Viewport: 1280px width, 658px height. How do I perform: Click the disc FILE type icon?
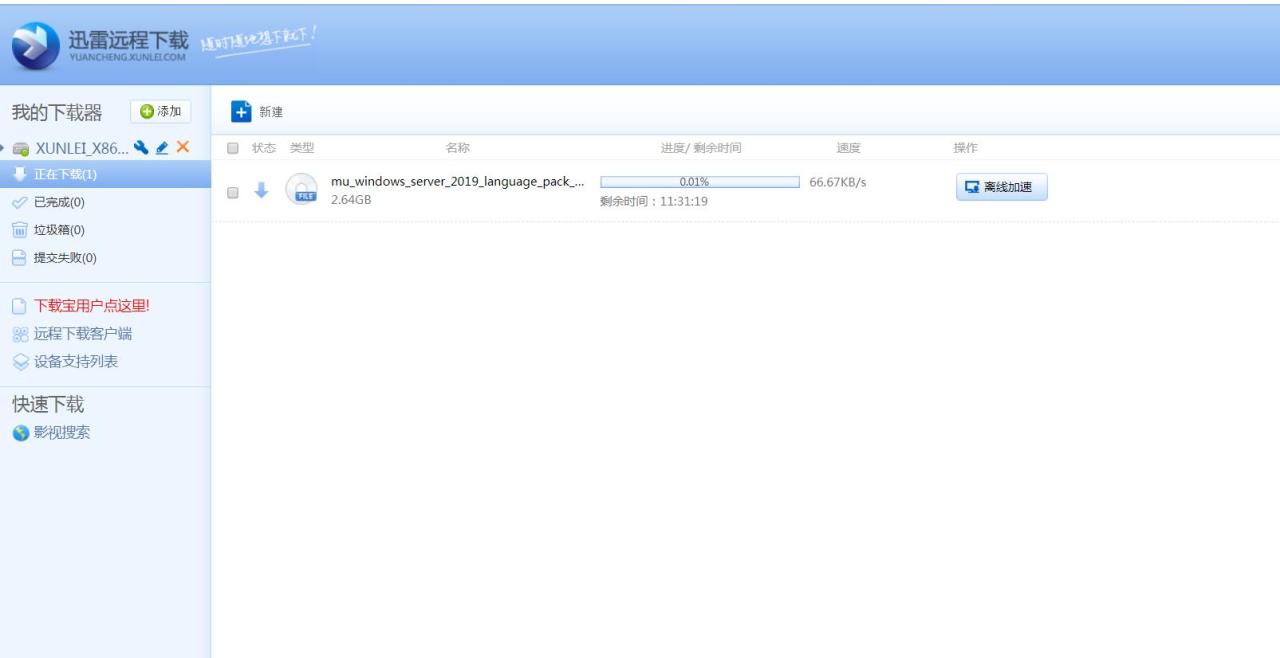[301, 189]
